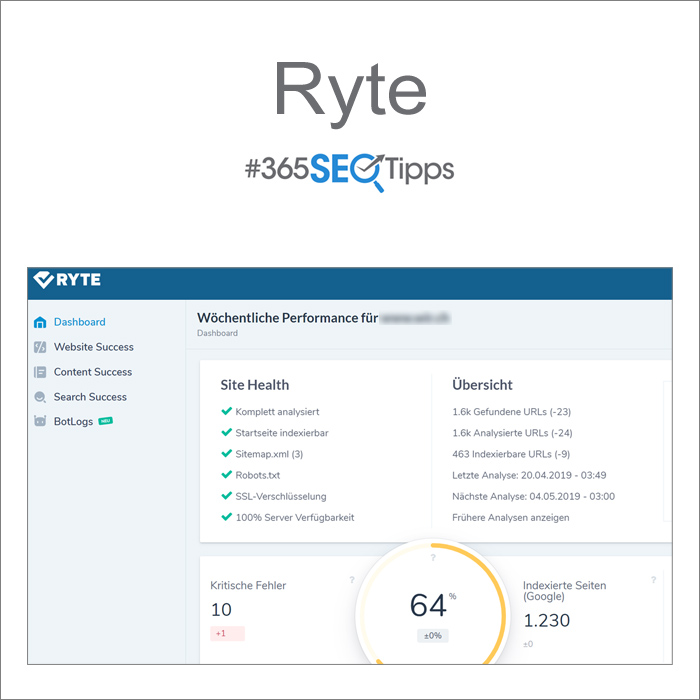Click Indexierte Seiten value 1.230
This screenshot has width=700, height=700.
546,621
